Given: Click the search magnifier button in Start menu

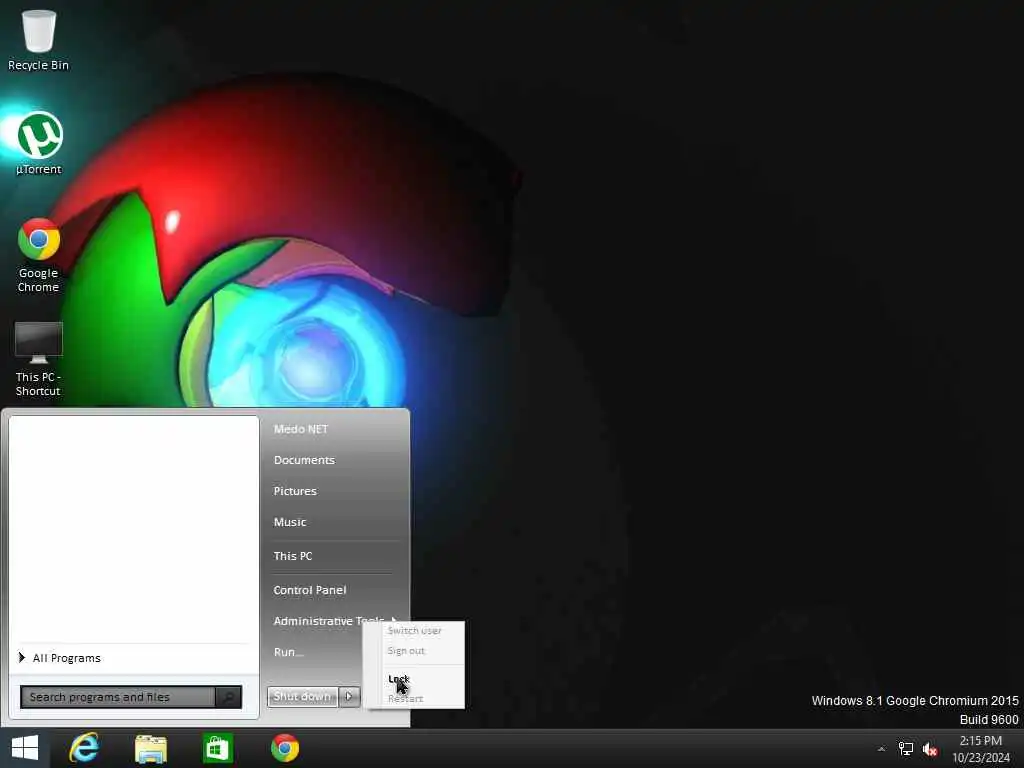Looking at the screenshot, I should click(228, 697).
